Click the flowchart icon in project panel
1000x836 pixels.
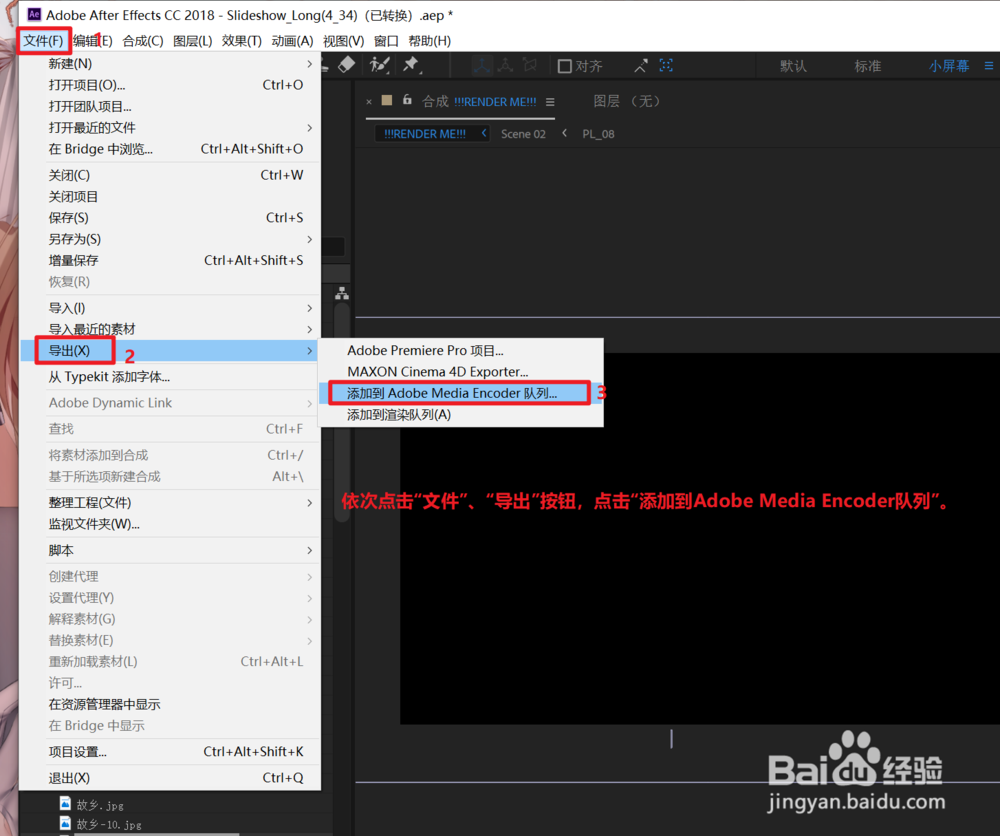click(x=342, y=293)
